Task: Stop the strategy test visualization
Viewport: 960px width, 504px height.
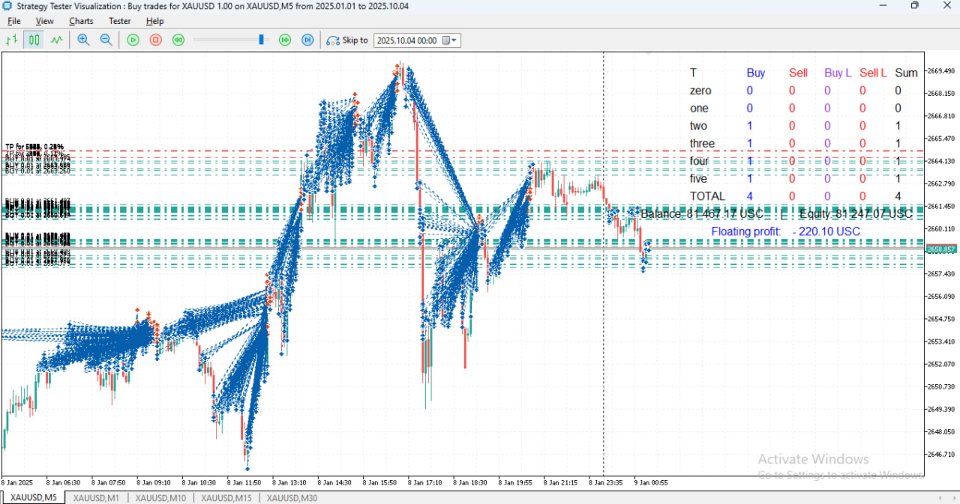Action: (x=155, y=40)
